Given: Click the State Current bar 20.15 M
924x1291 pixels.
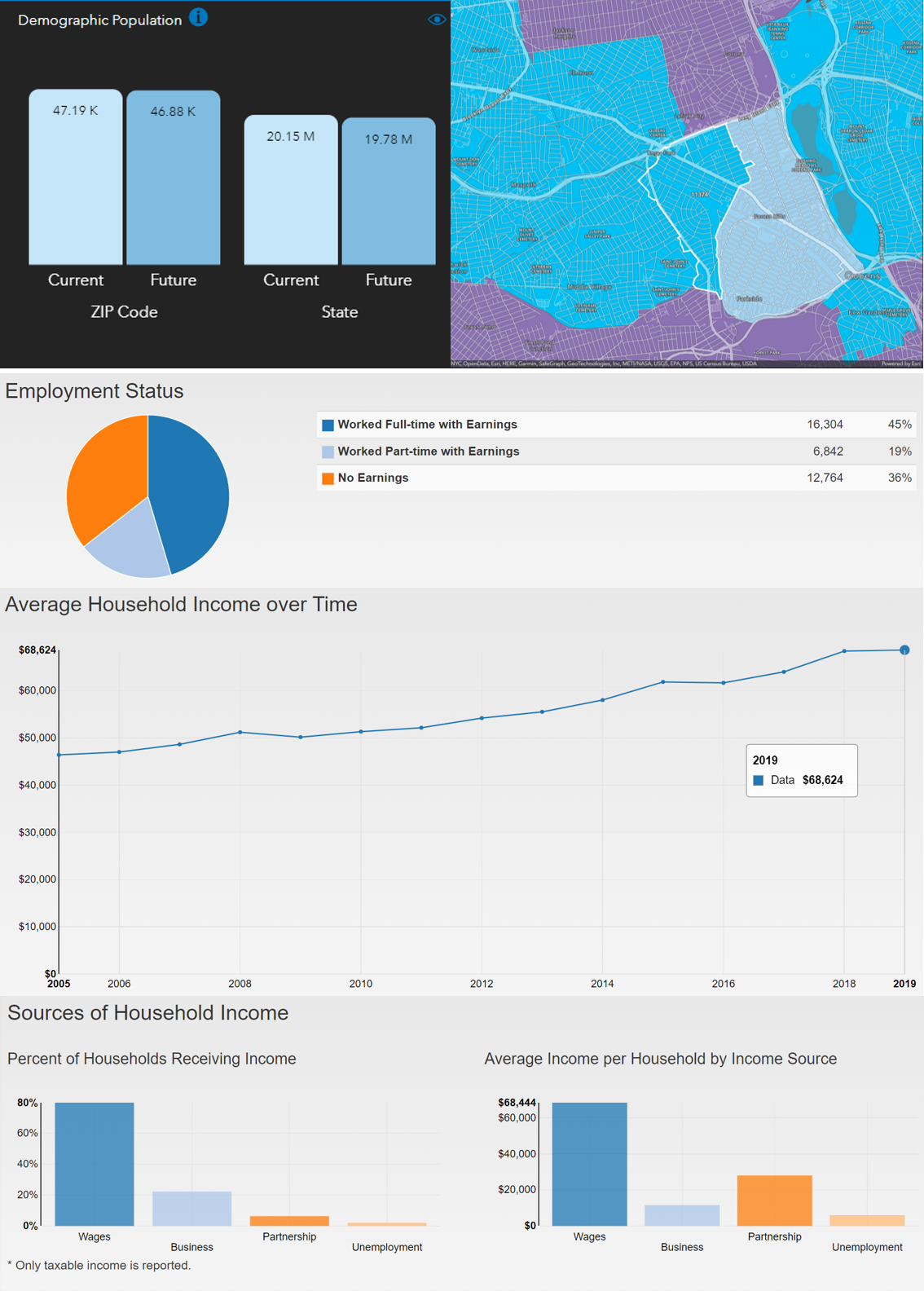Looking at the screenshot, I should (291, 190).
